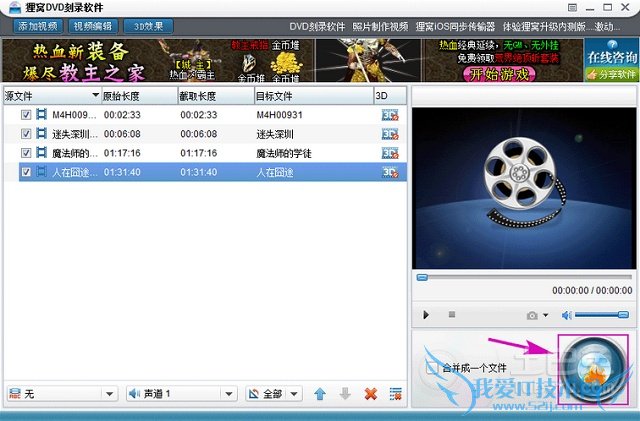Image resolution: width=640 pixels, height=421 pixels.
Task: Click the video preview area
Action: [x=524, y=188]
